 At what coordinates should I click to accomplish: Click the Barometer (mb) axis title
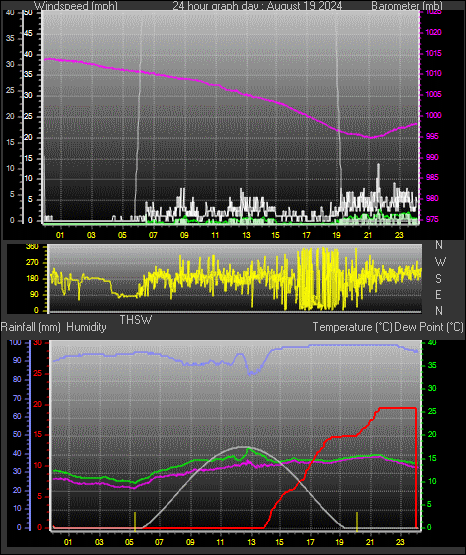[x=407, y=5]
